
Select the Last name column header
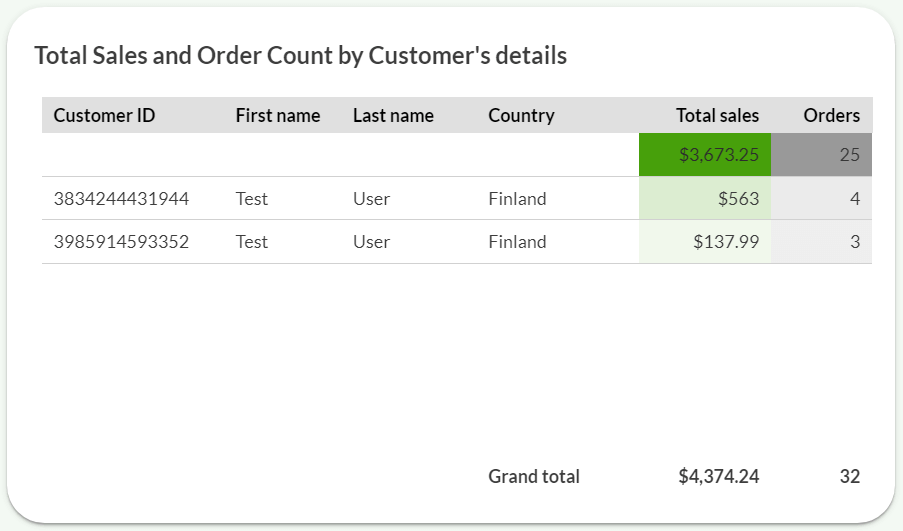point(393,115)
